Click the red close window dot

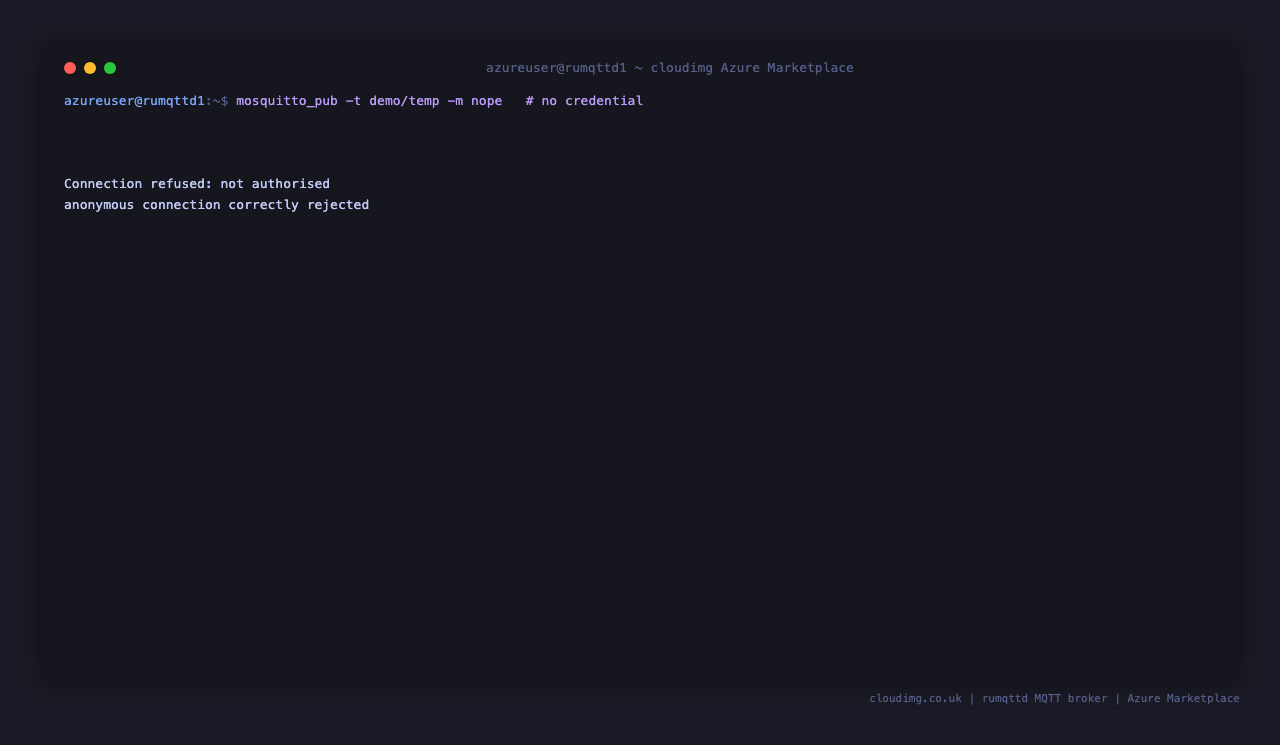pos(70,68)
